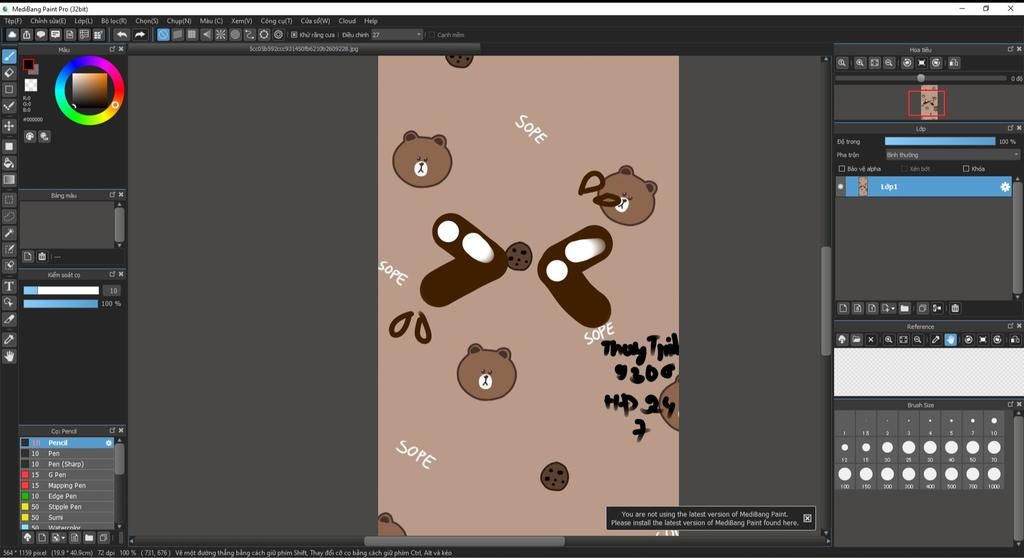Close the reference image with X icon
This screenshot has width=1024, height=558.
pos(871,340)
